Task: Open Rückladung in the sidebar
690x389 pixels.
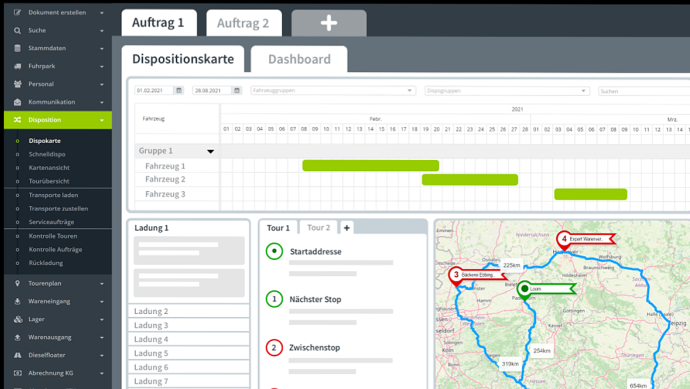Action: pyautogui.click(x=46, y=263)
